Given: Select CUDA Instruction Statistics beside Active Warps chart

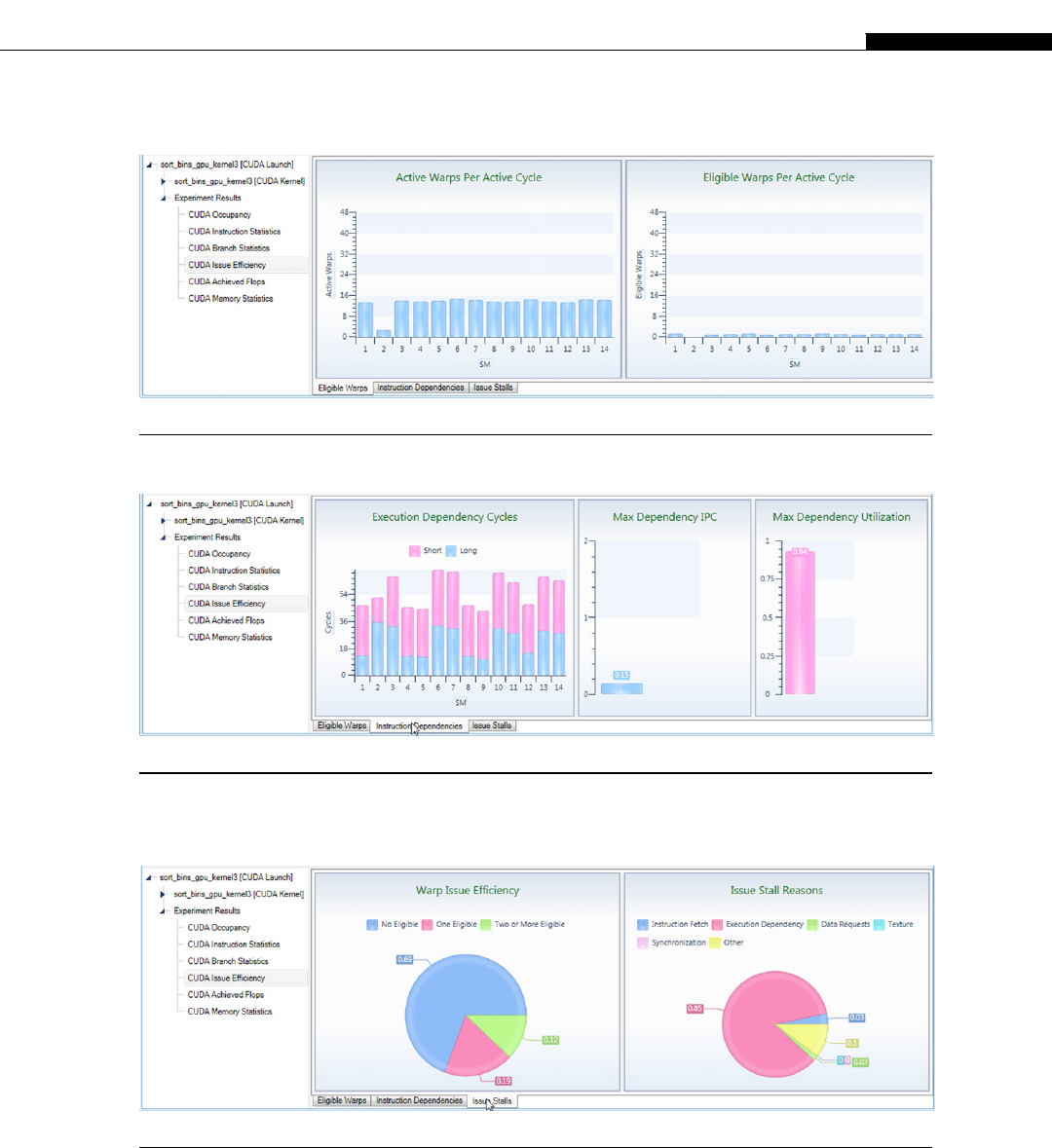Looking at the screenshot, I should pyautogui.click(x=234, y=232).
